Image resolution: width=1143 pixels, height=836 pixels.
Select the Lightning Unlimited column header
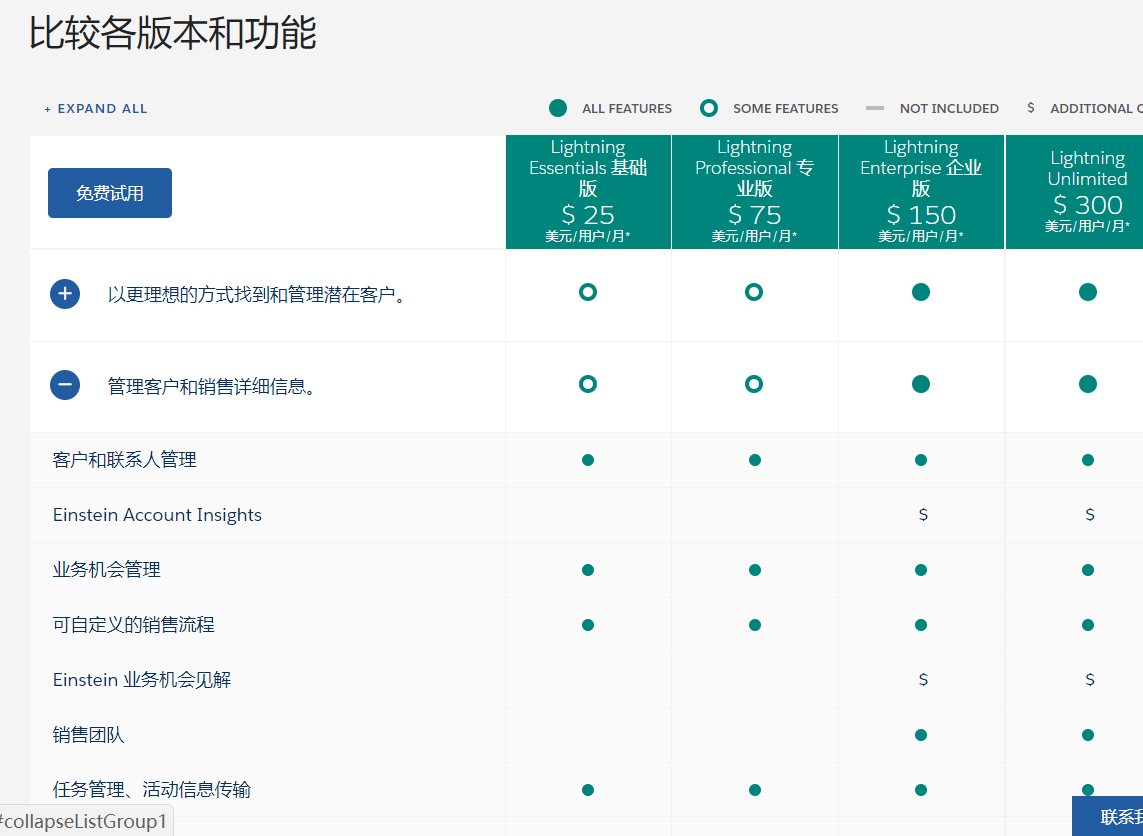pyautogui.click(x=1088, y=190)
